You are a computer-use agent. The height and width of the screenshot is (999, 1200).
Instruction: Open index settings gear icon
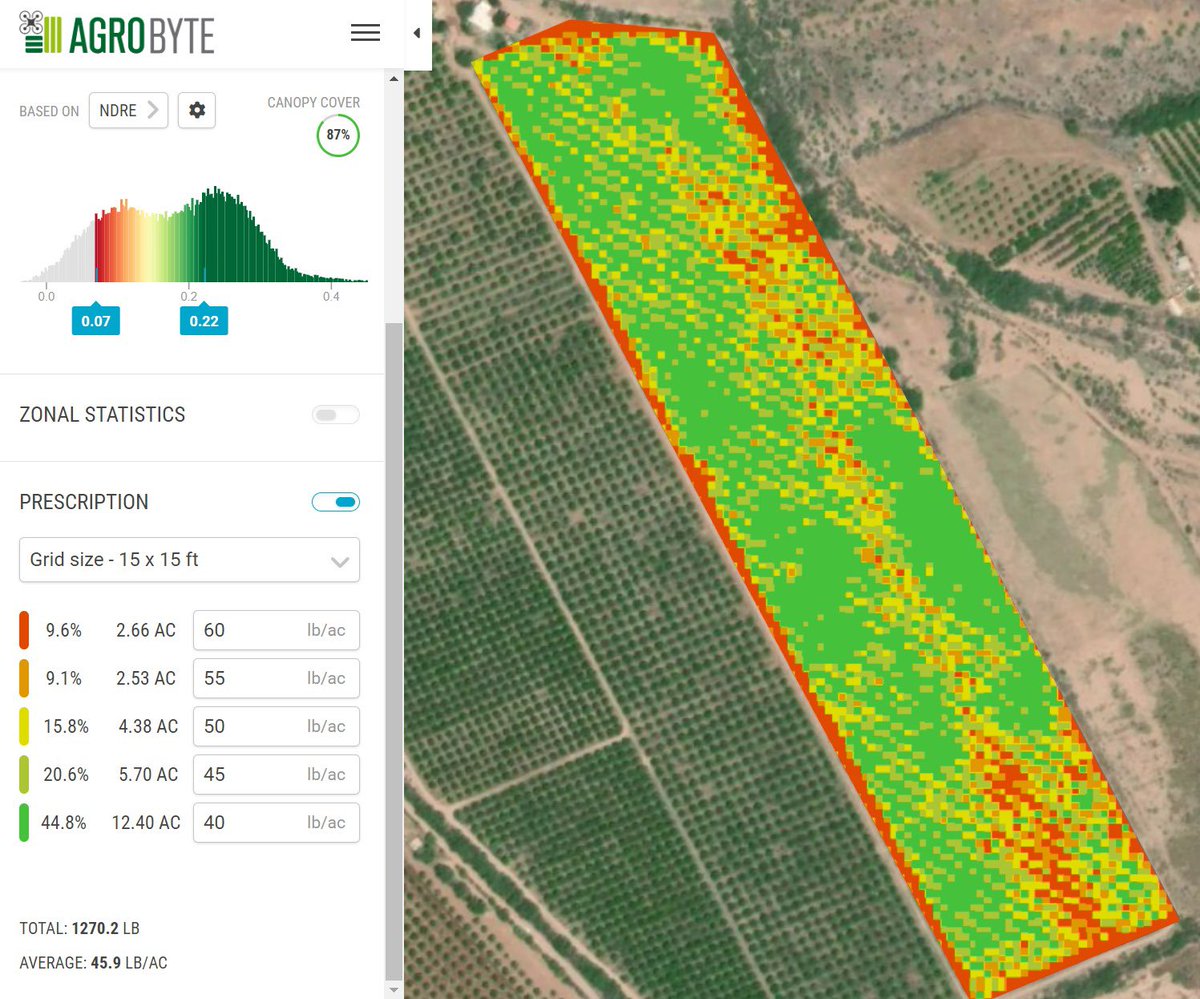[x=197, y=110]
